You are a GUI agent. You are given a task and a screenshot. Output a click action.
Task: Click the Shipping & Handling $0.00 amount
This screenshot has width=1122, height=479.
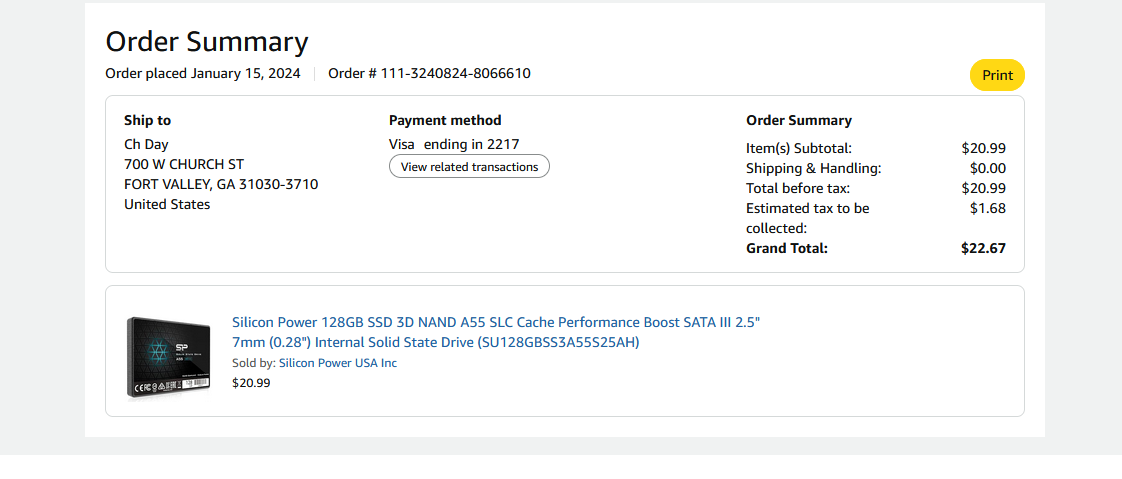(x=987, y=168)
